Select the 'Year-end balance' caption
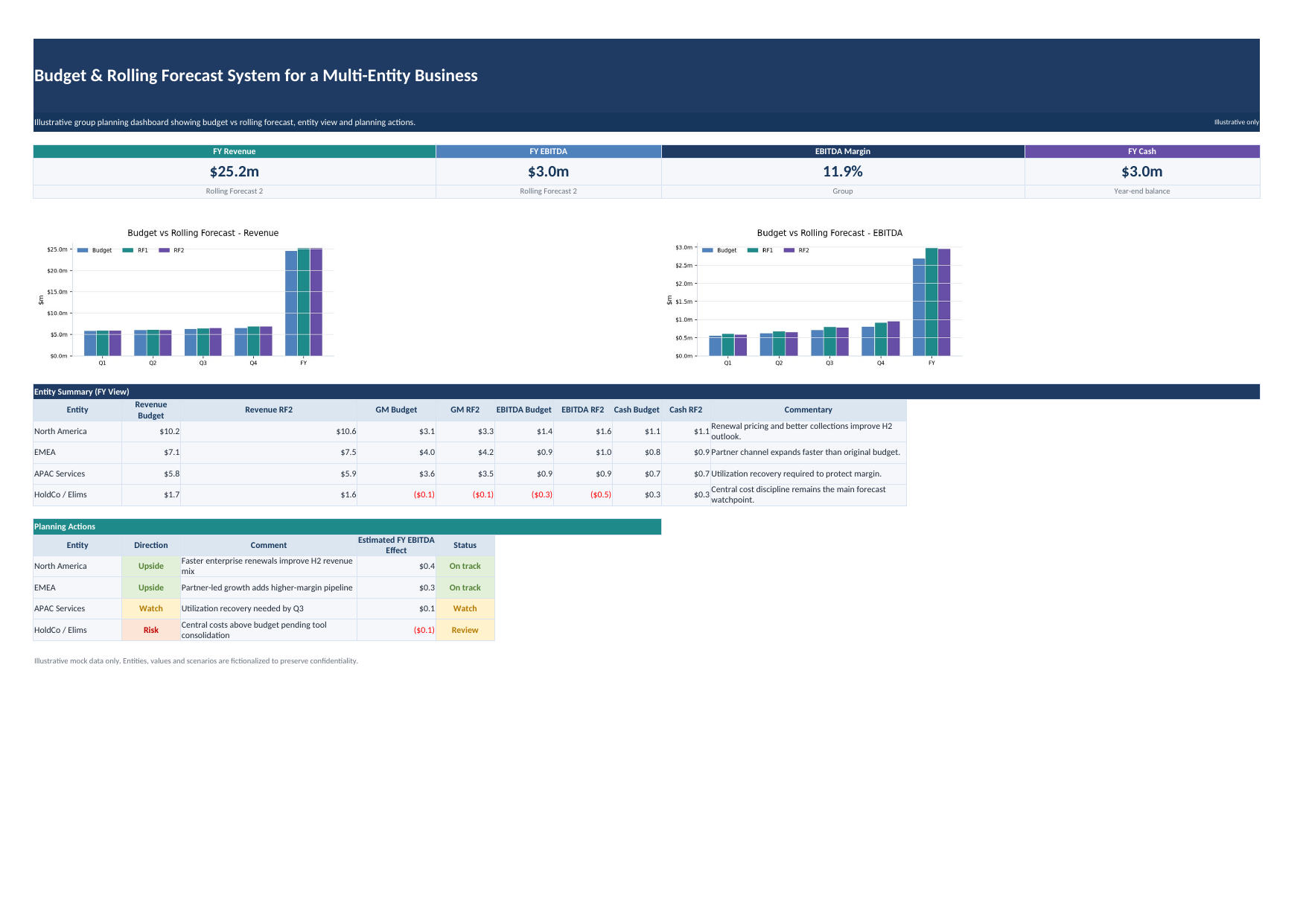This screenshot has height=924, width=1306. (x=1142, y=191)
